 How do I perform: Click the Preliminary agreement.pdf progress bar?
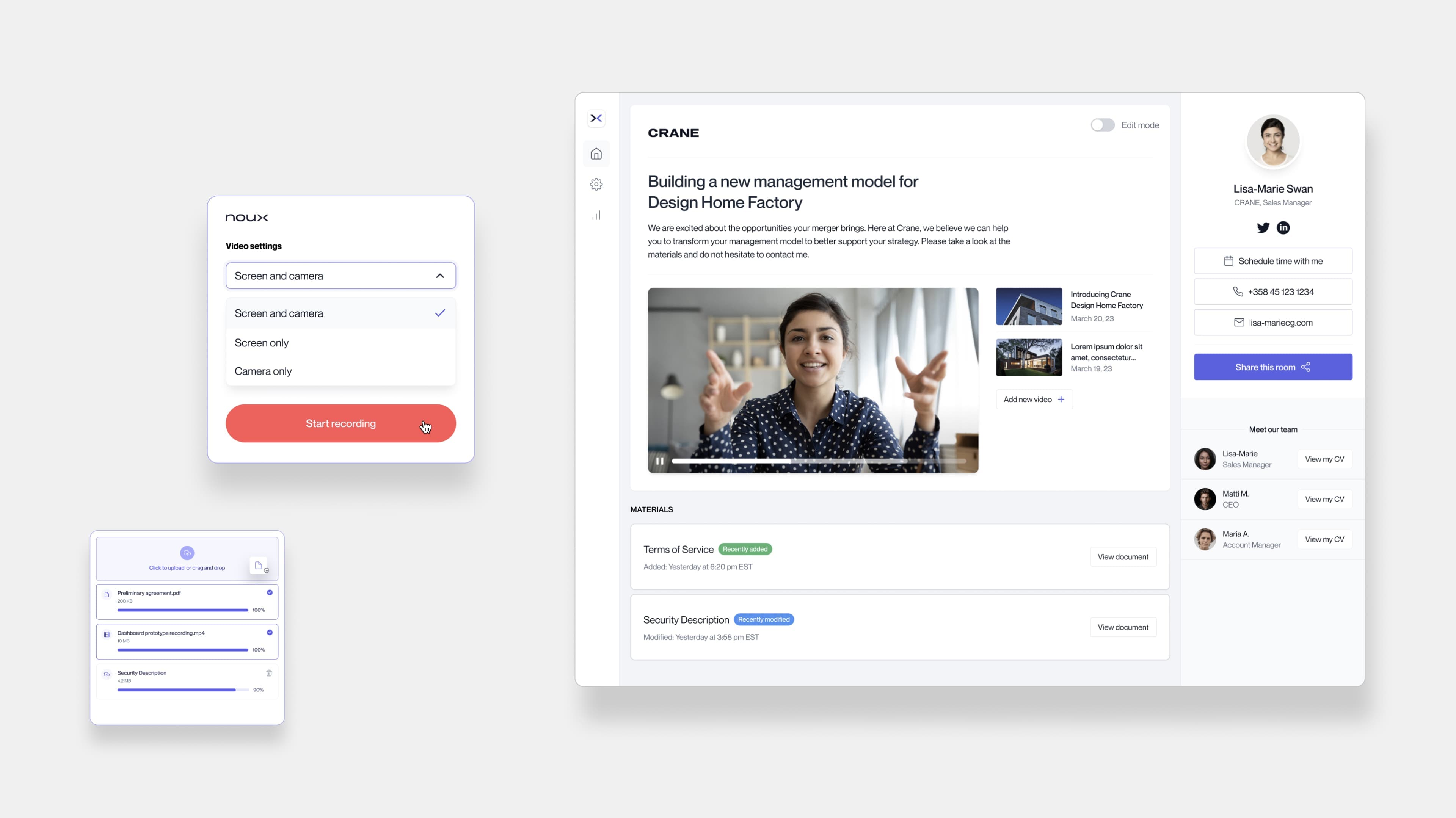pos(182,610)
